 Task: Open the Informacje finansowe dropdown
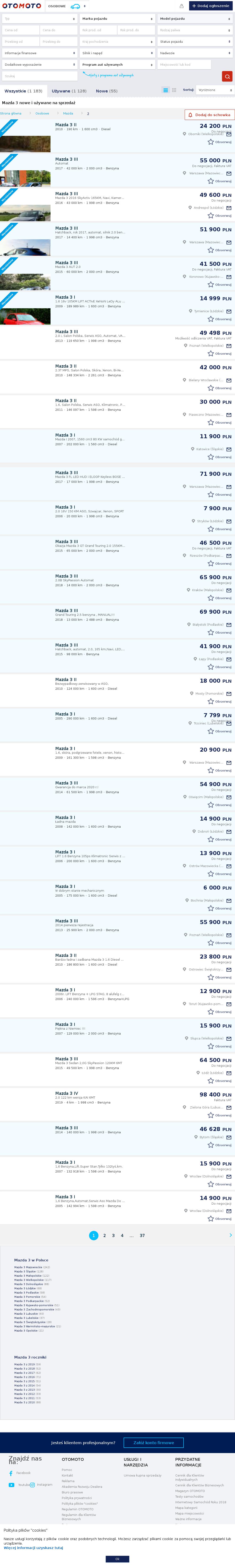pos(40,53)
